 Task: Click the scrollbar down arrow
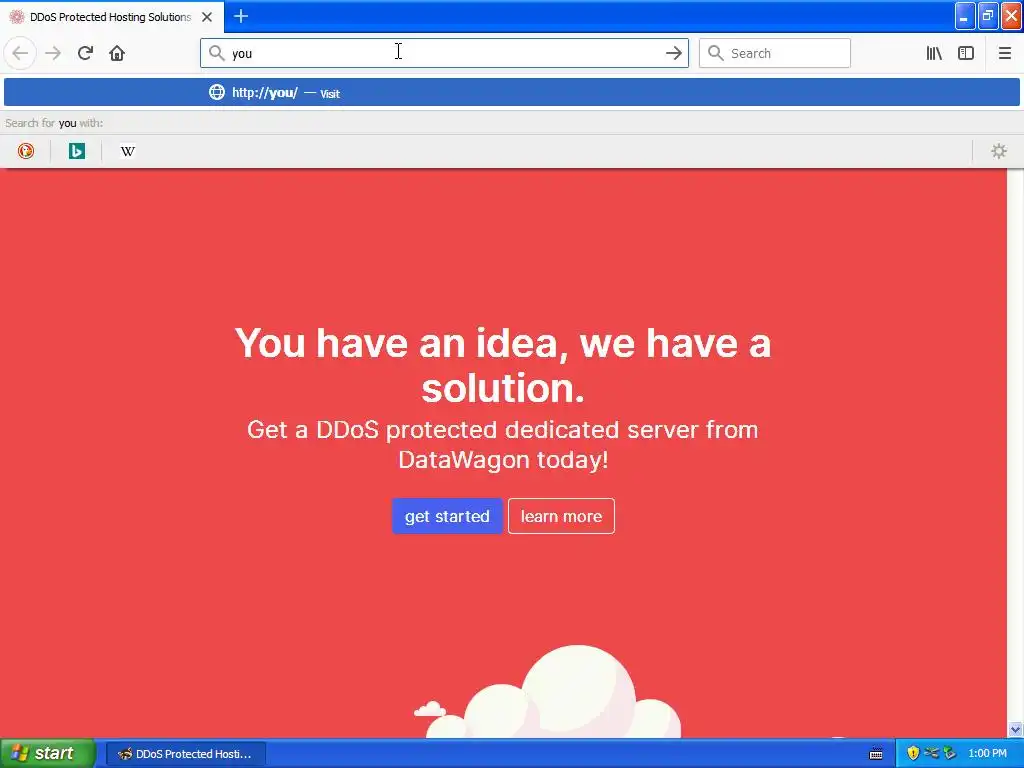coord(1015,729)
